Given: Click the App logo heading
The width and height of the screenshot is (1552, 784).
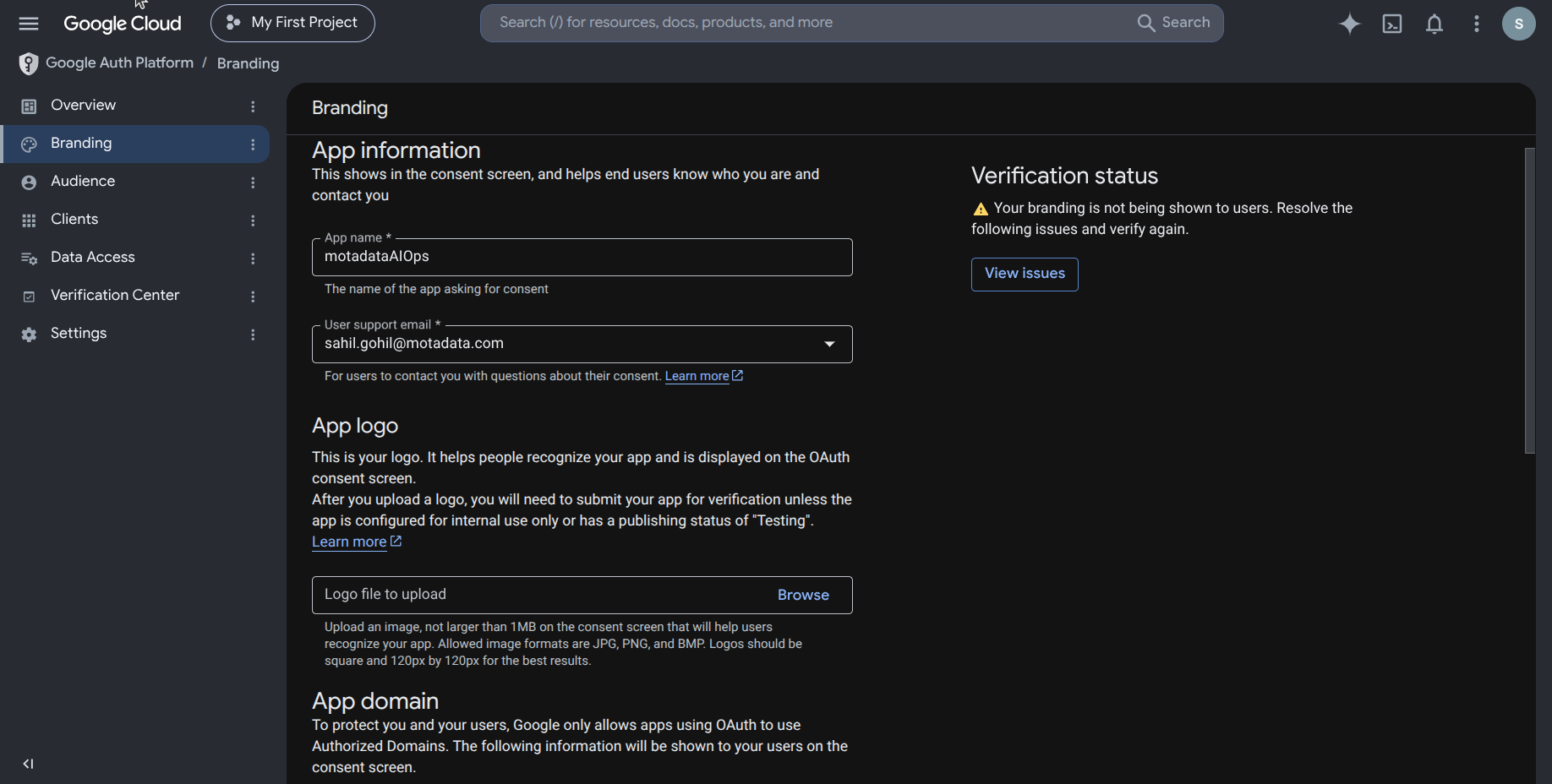Looking at the screenshot, I should point(355,426).
